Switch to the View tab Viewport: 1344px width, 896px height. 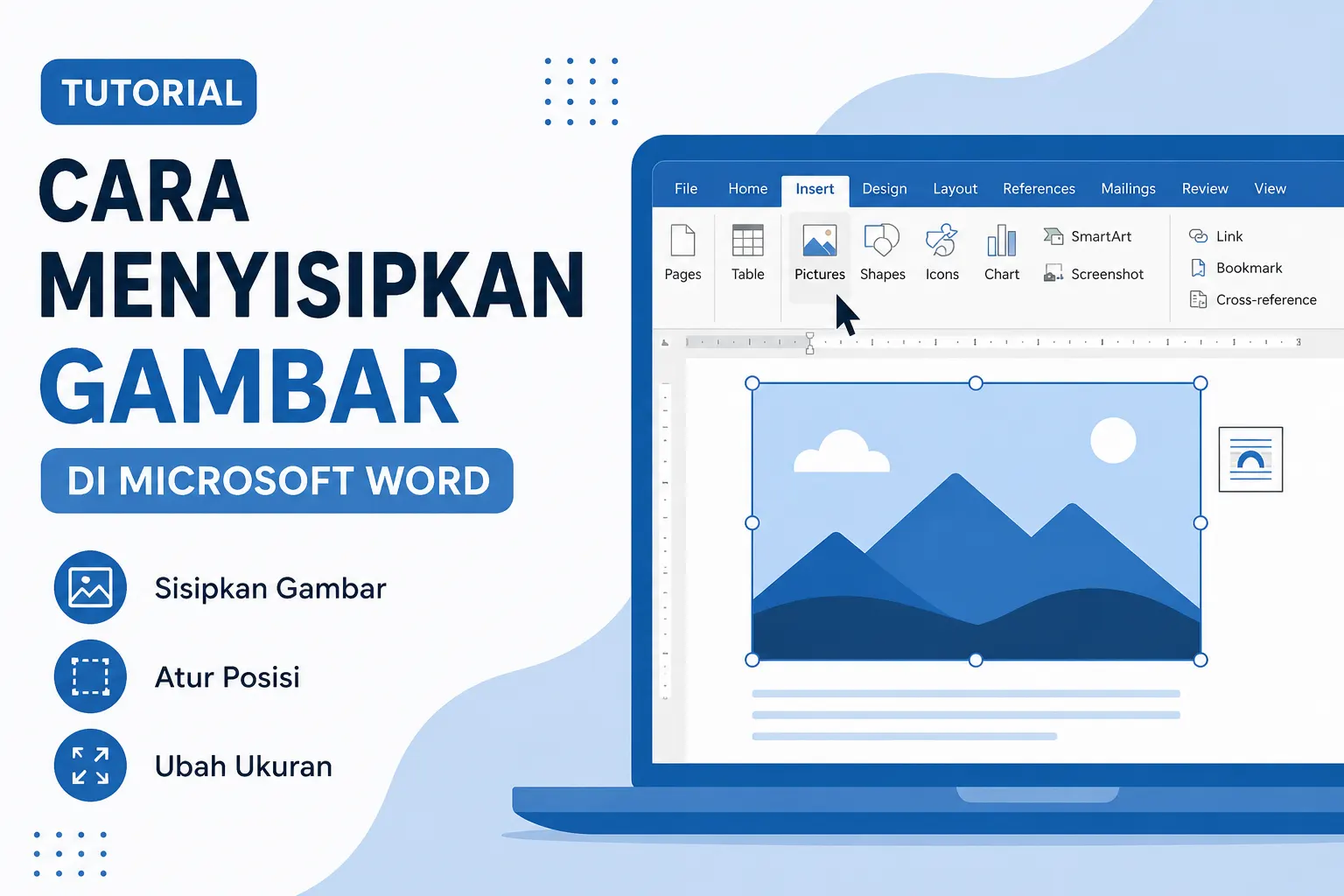point(1270,189)
